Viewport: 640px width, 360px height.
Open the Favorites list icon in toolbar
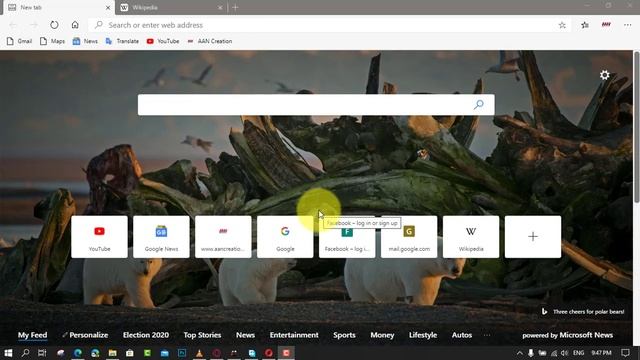click(x=585, y=25)
